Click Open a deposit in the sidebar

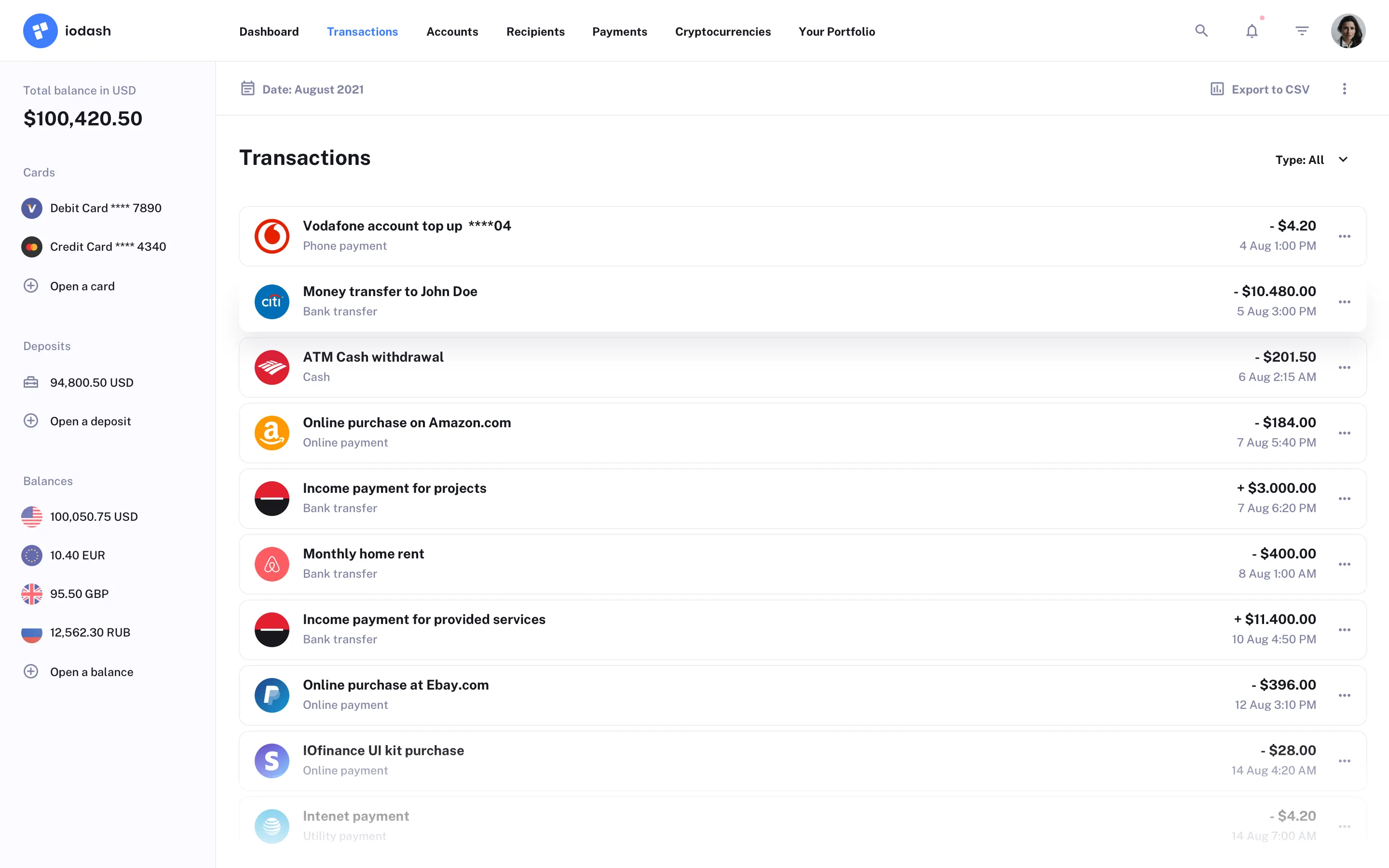(x=90, y=421)
